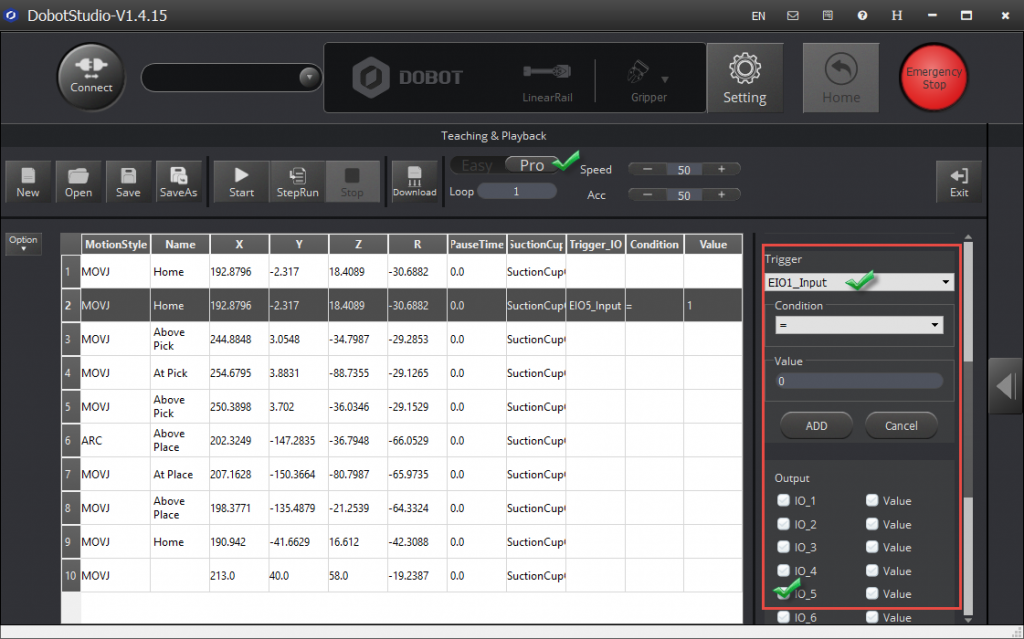The width and height of the screenshot is (1024, 639).
Task: Decrease Acc with the minus button
Action: pos(647,194)
